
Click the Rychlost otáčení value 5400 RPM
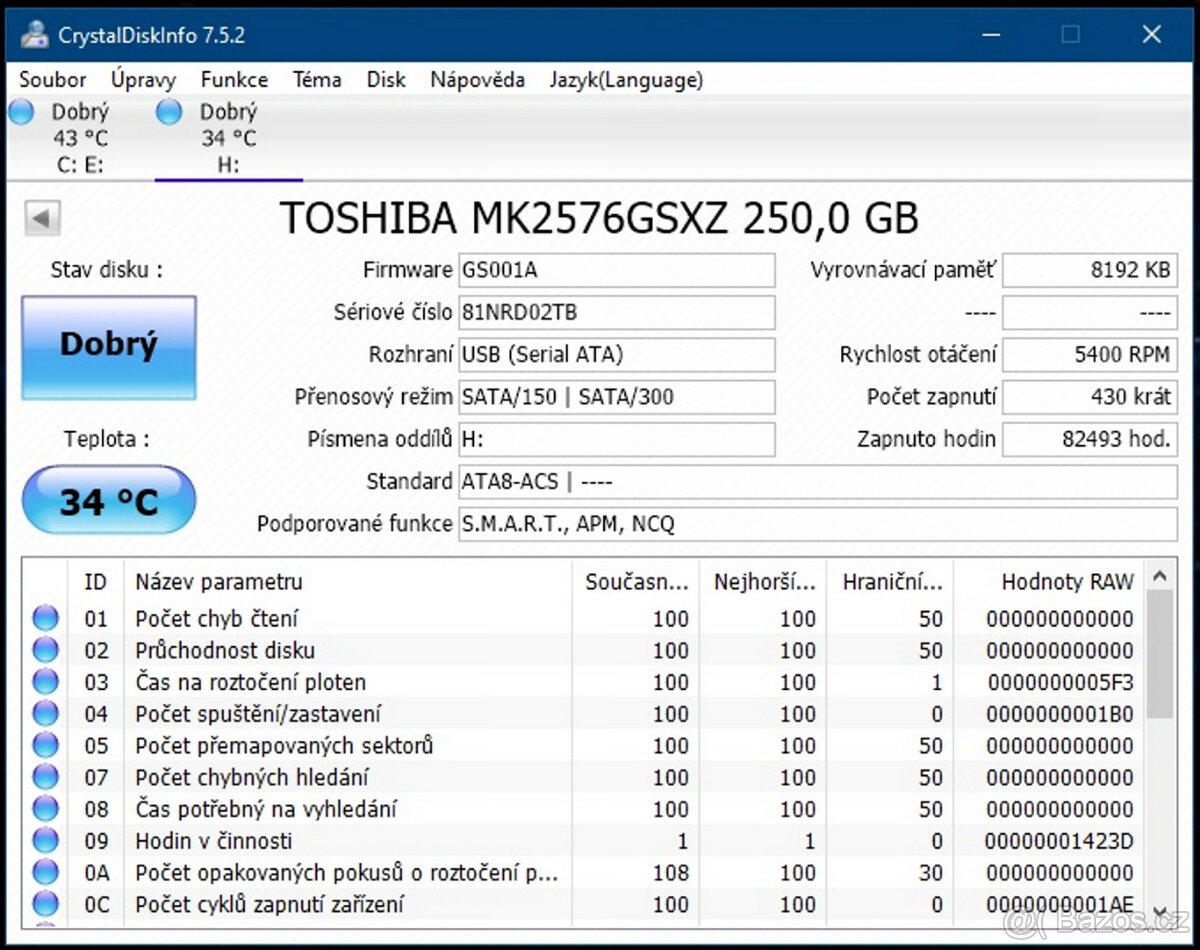(x=1090, y=354)
